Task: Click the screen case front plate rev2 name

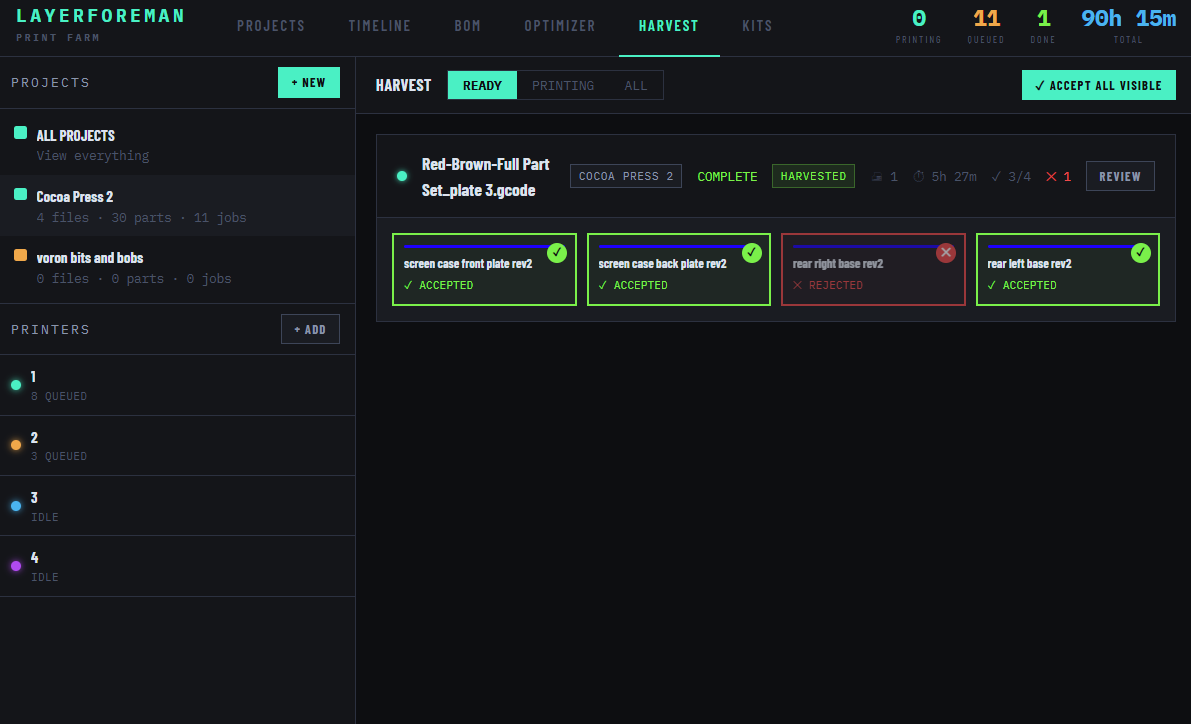Action: tap(468, 264)
